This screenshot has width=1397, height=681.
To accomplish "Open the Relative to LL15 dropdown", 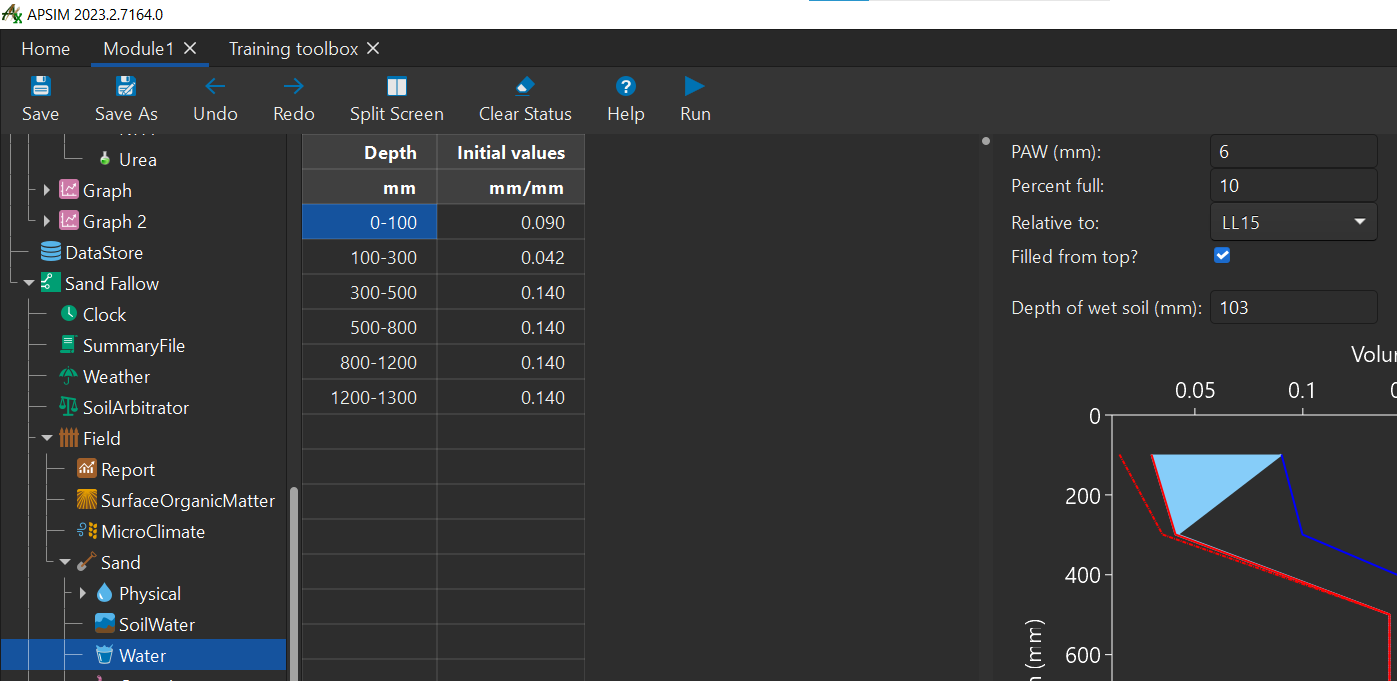I will pos(1294,222).
